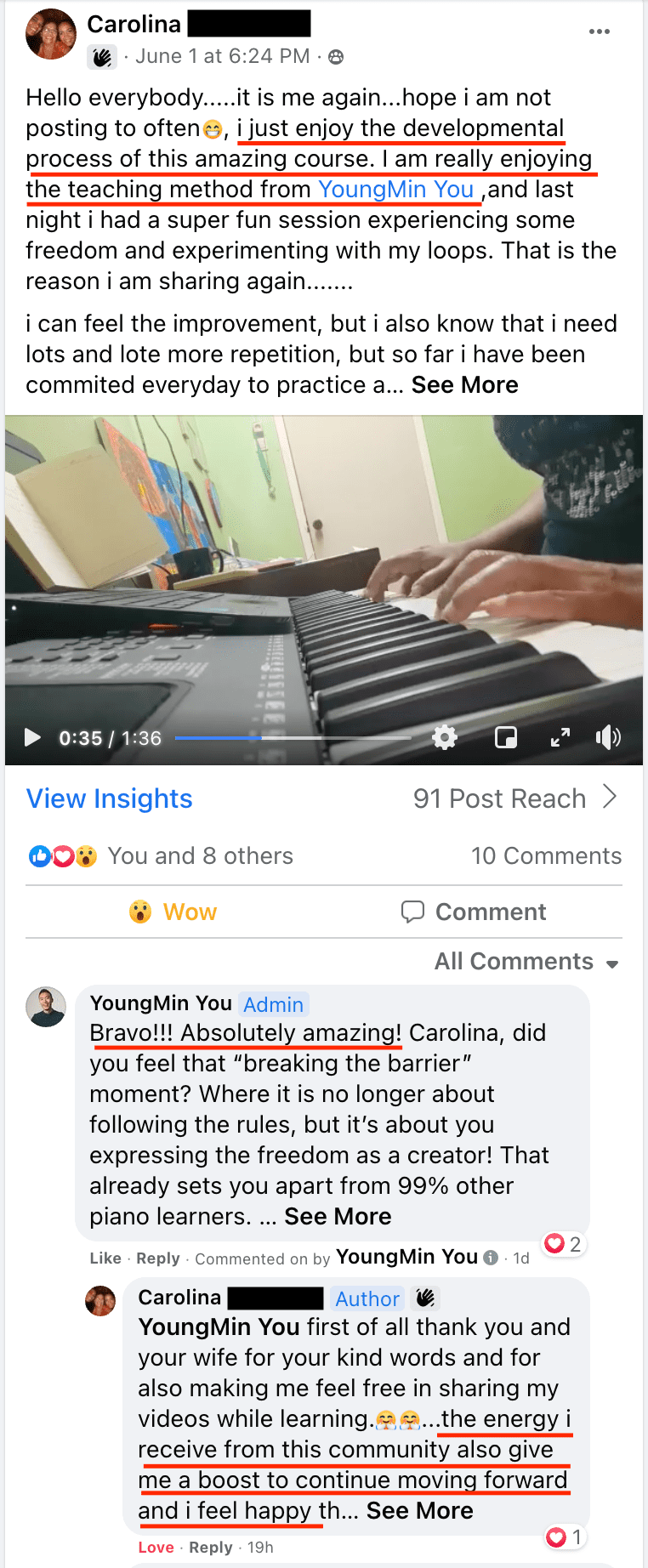The image size is (648, 1568).
Task: View heart reactions on YoungMin's comment
Action: pos(563,1244)
